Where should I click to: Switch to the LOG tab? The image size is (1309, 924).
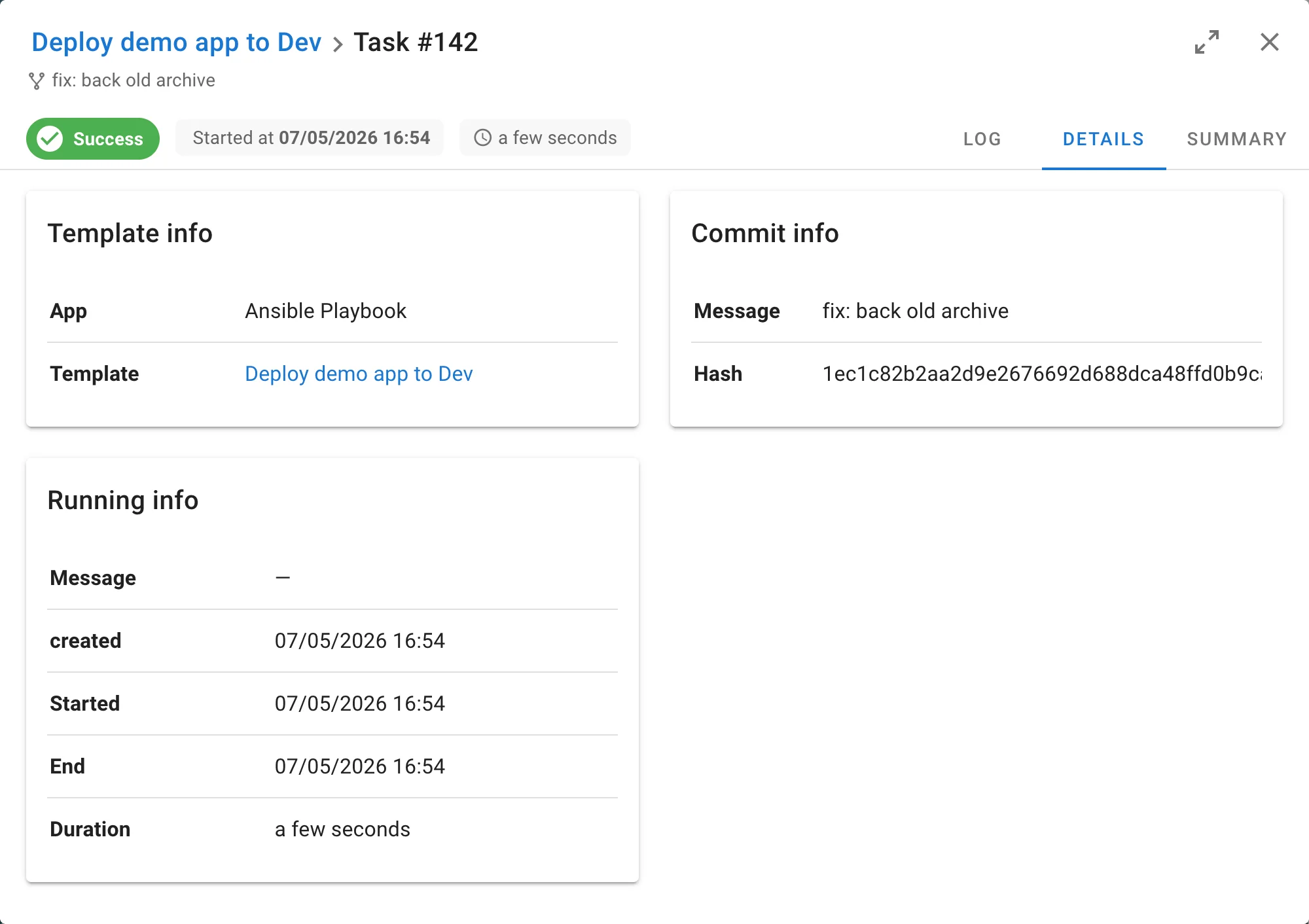coord(982,139)
